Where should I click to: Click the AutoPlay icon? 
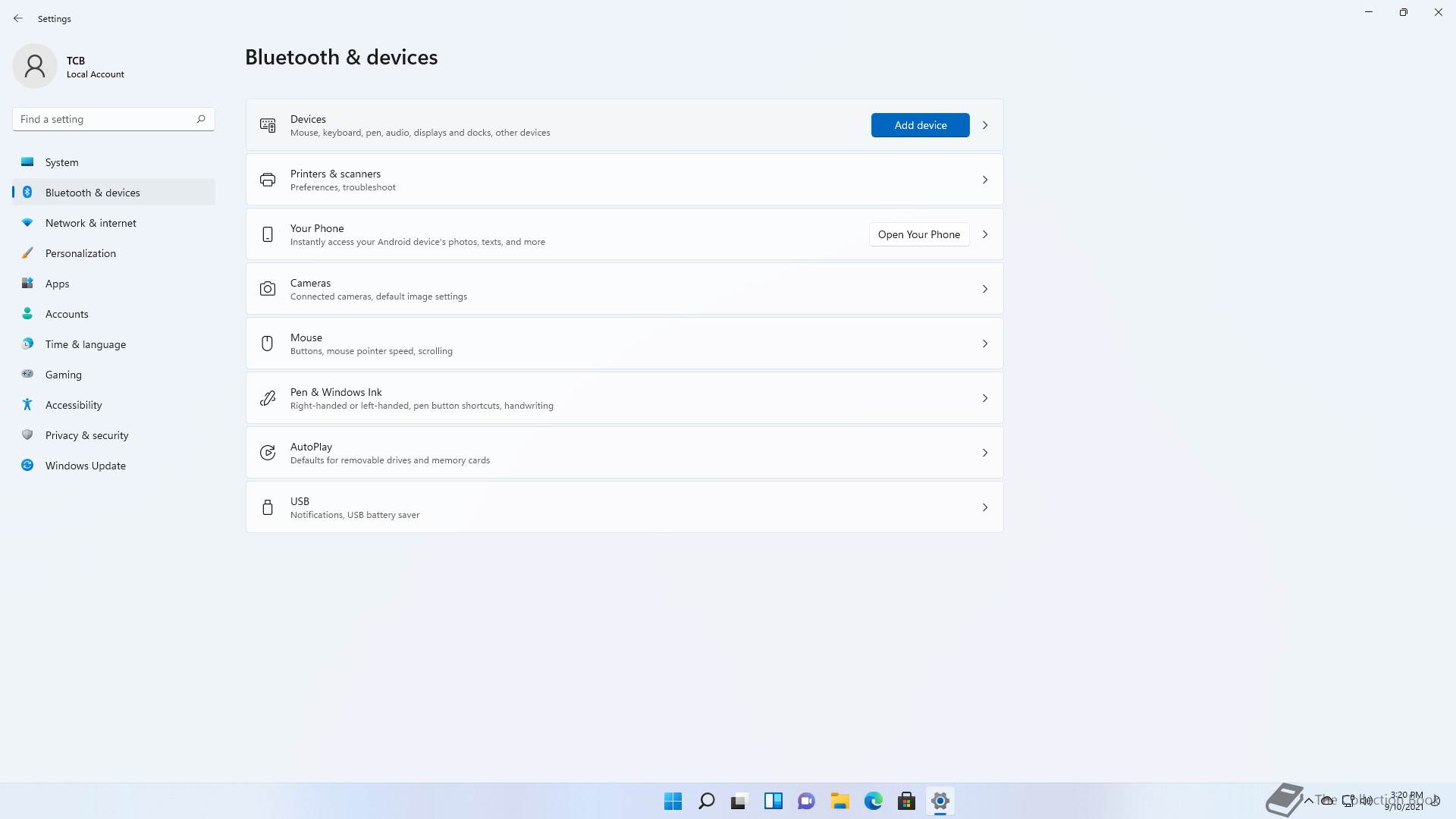(x=268, y=453)
